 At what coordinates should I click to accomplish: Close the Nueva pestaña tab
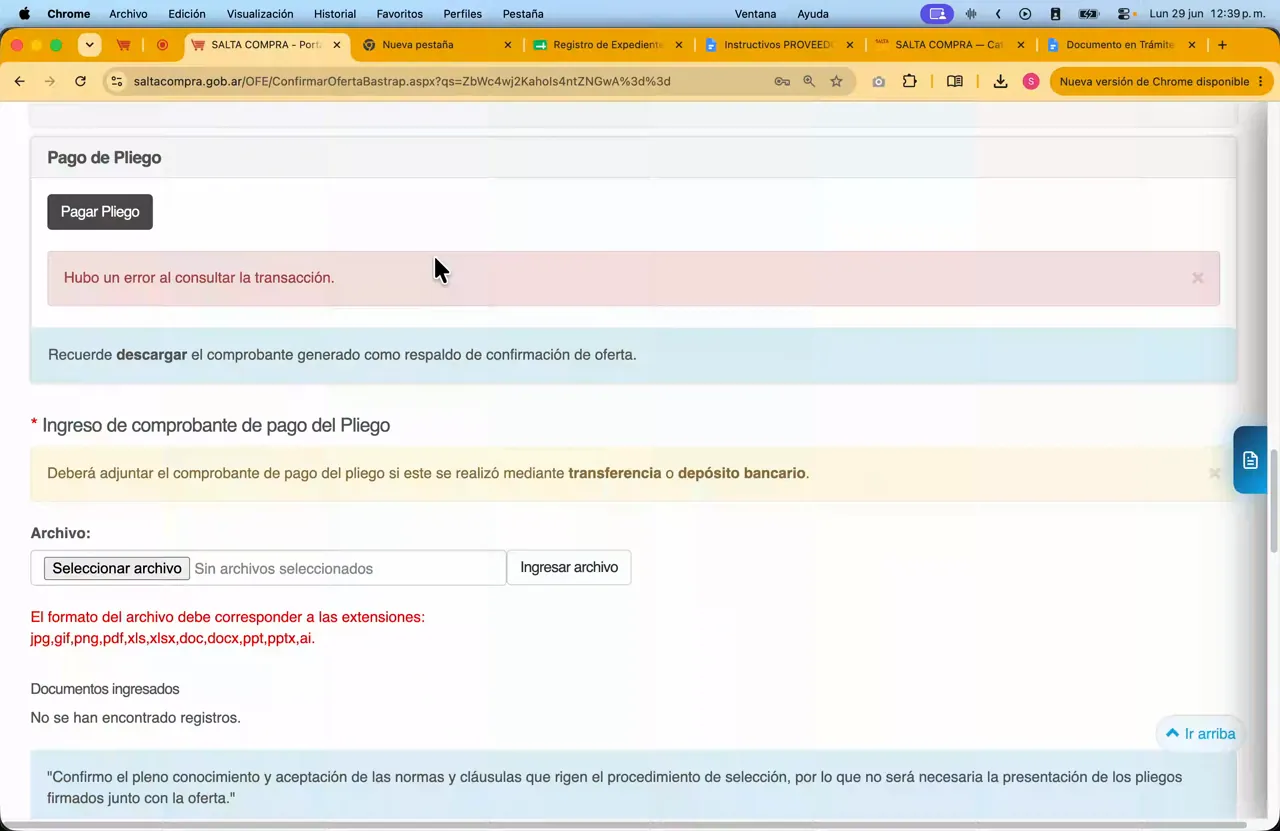point(508,45)
